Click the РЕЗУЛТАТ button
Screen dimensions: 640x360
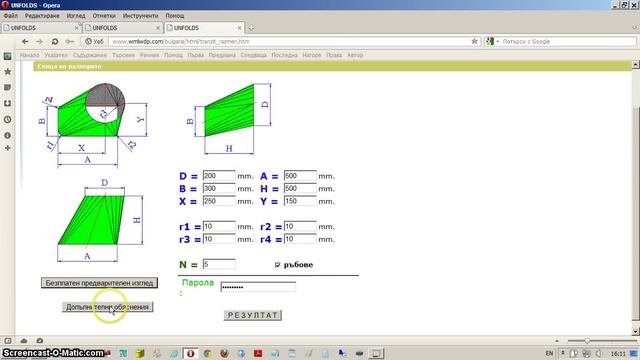[x=253, y=315]
